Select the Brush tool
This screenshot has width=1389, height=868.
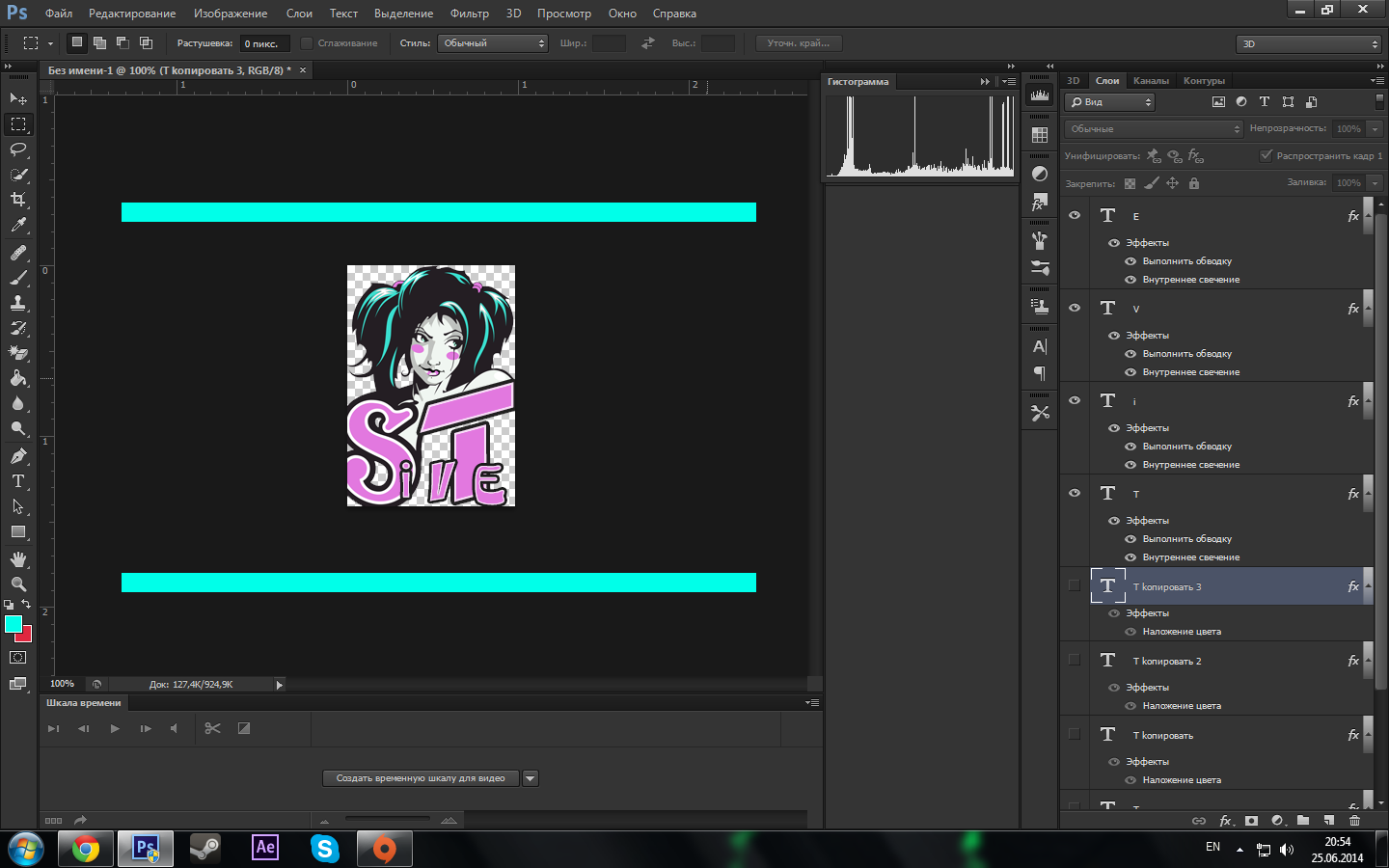18,277
